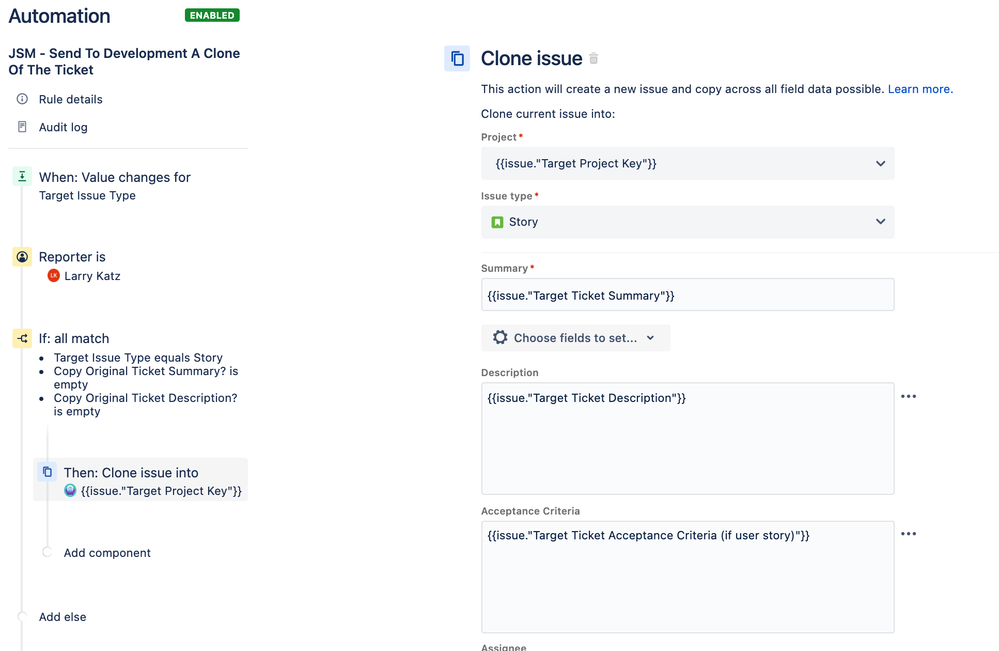This screenshot has height=651, width=999.
Task: Expand Choose fields to set dropdown
Action: click(x=575, y=338)
